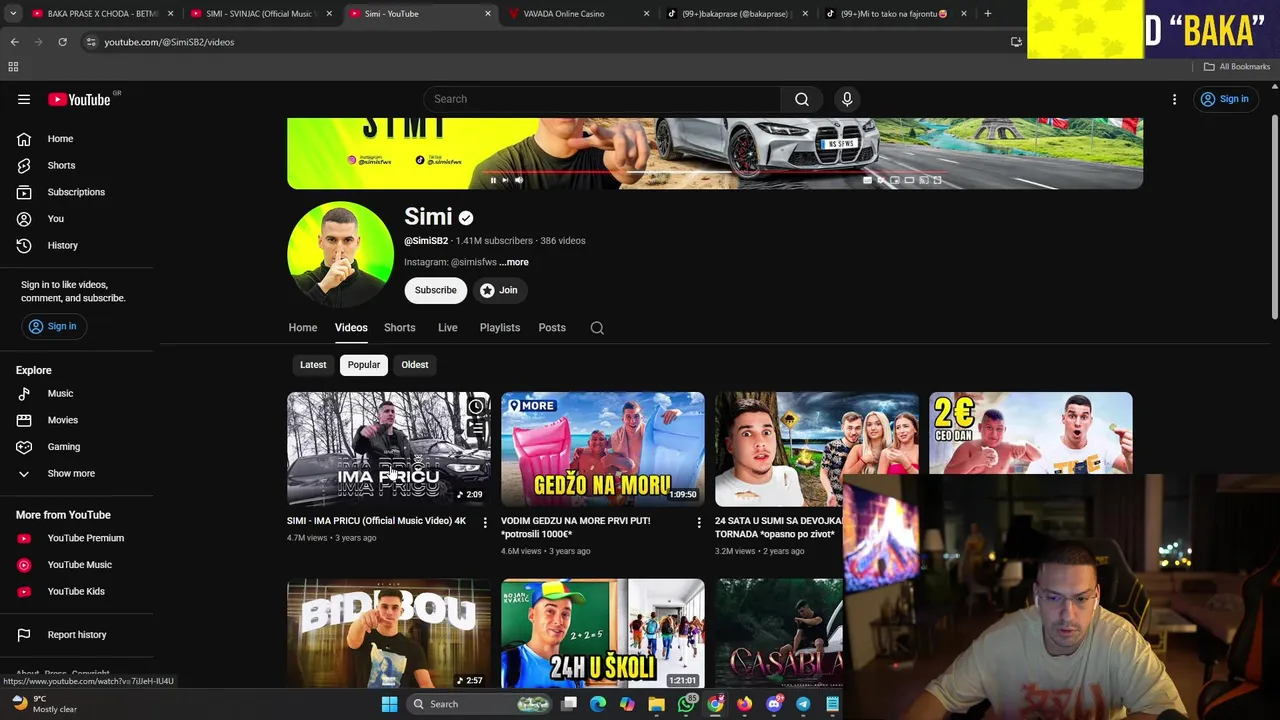Open SIMI - IMA PRICU video title link
1280x720 pixels.
pos(376,521)
